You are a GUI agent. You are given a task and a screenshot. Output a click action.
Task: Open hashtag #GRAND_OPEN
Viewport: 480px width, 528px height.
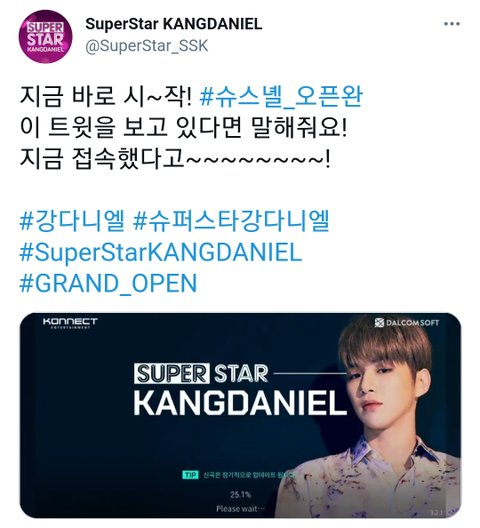point(108,283)
